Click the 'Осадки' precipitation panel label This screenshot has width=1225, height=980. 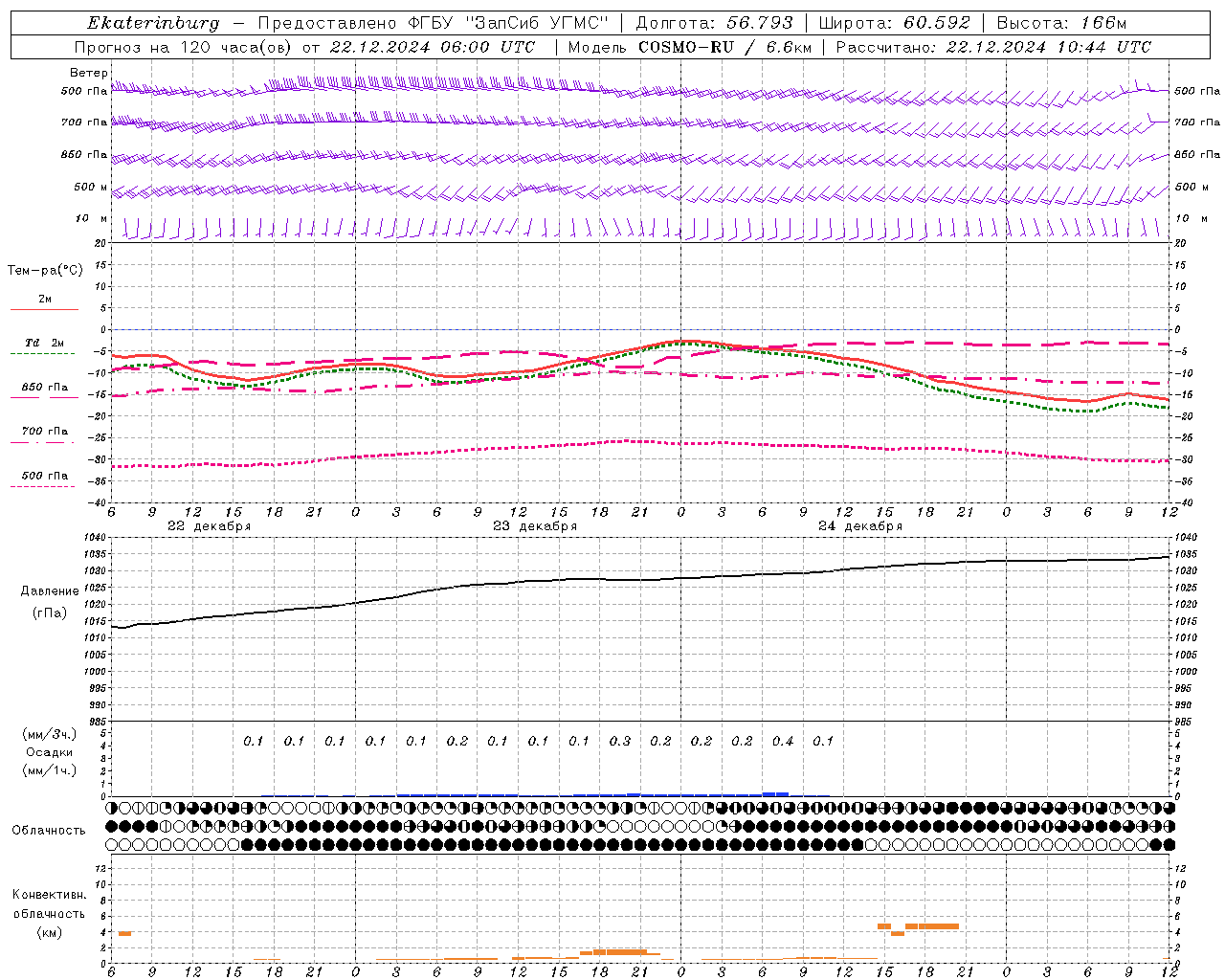tap(49, 752)
